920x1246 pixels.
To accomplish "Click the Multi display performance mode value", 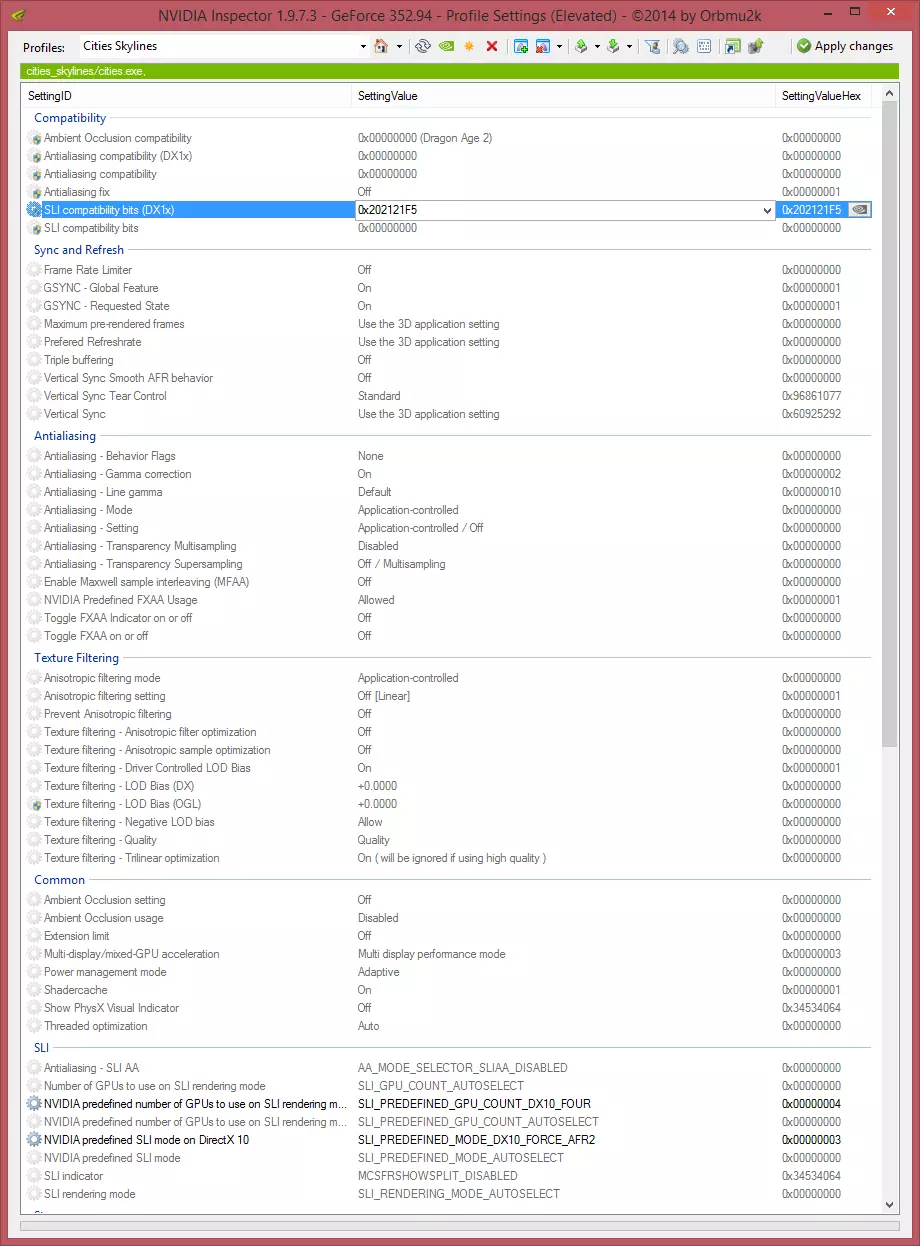I will click(432, 954).
